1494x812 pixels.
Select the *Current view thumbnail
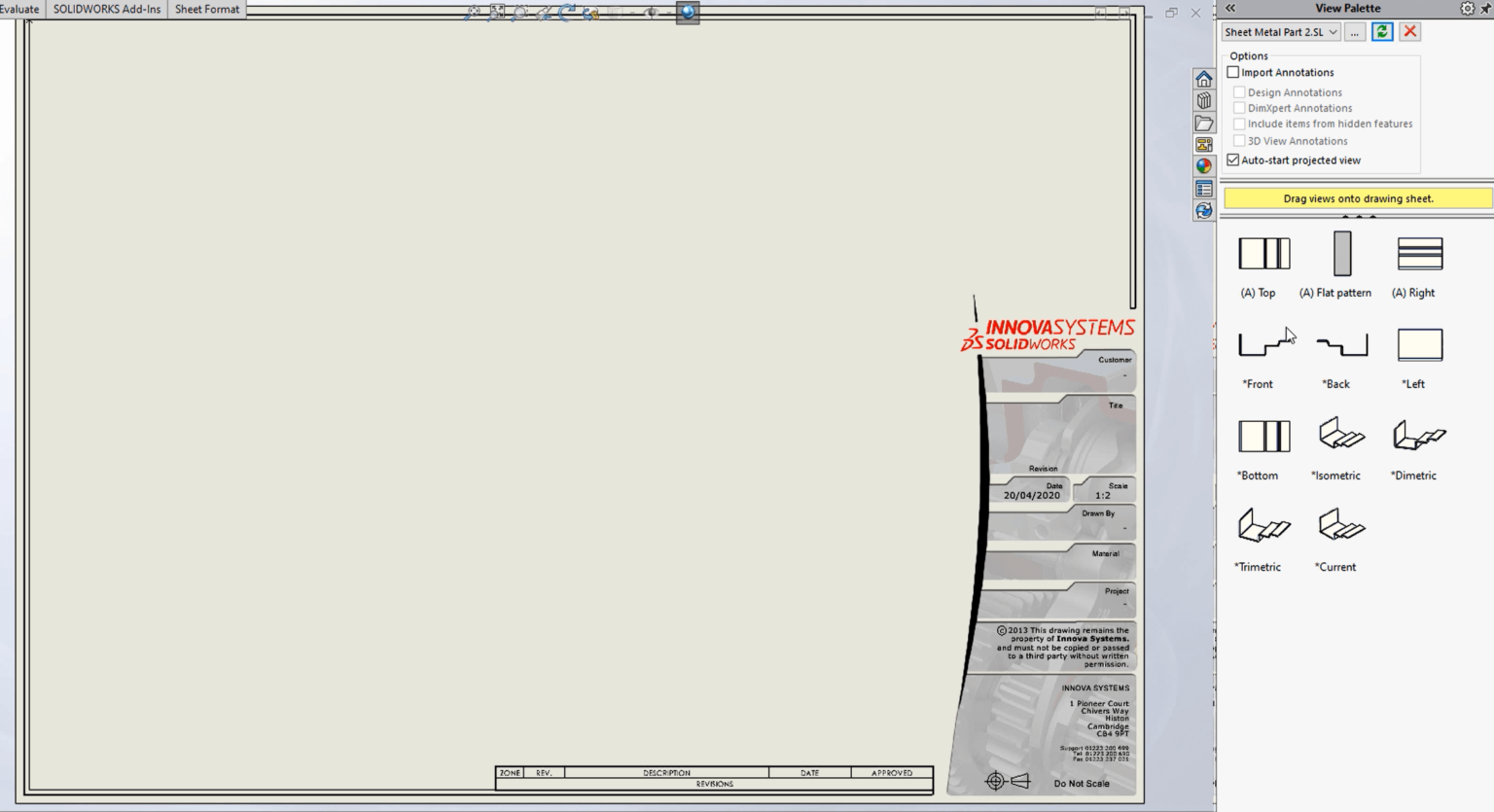tap(1342, 525)
